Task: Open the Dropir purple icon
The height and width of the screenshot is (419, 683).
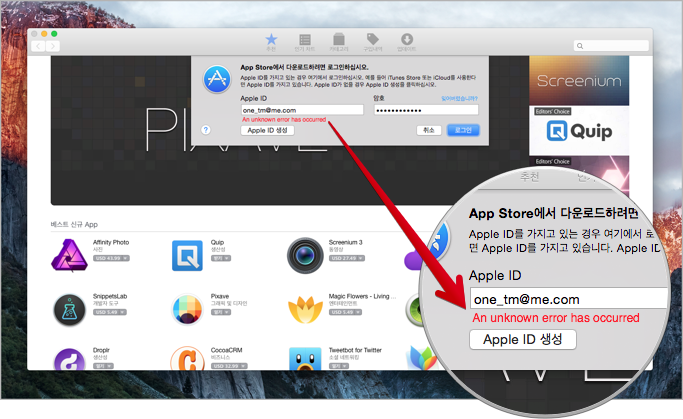Action: [69, 360]
